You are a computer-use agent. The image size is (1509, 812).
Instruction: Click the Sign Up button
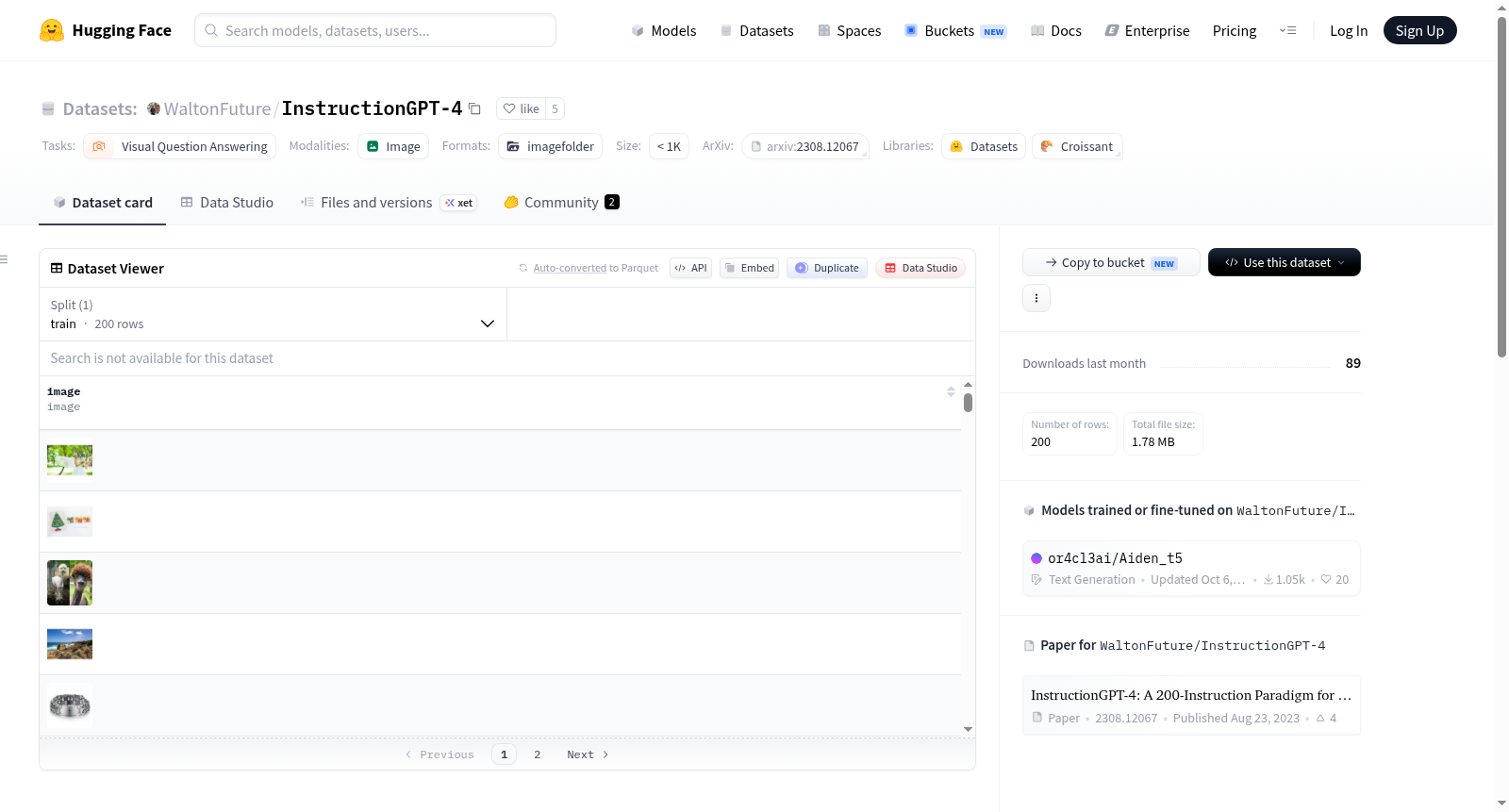click(1419, 30)
